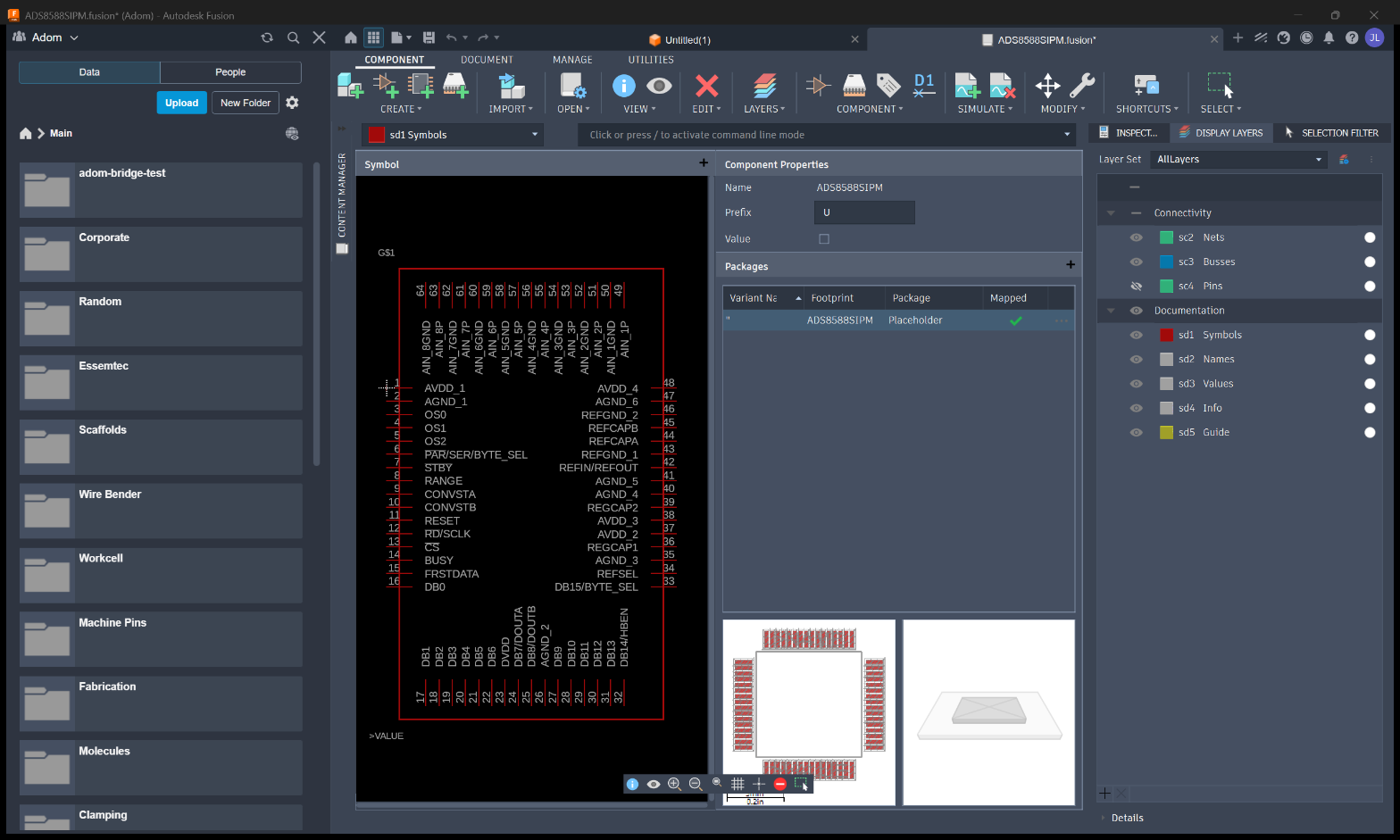Open the Select dropdown menu
Viewport: 1400px width, 840px height.
pos(1221,109)
